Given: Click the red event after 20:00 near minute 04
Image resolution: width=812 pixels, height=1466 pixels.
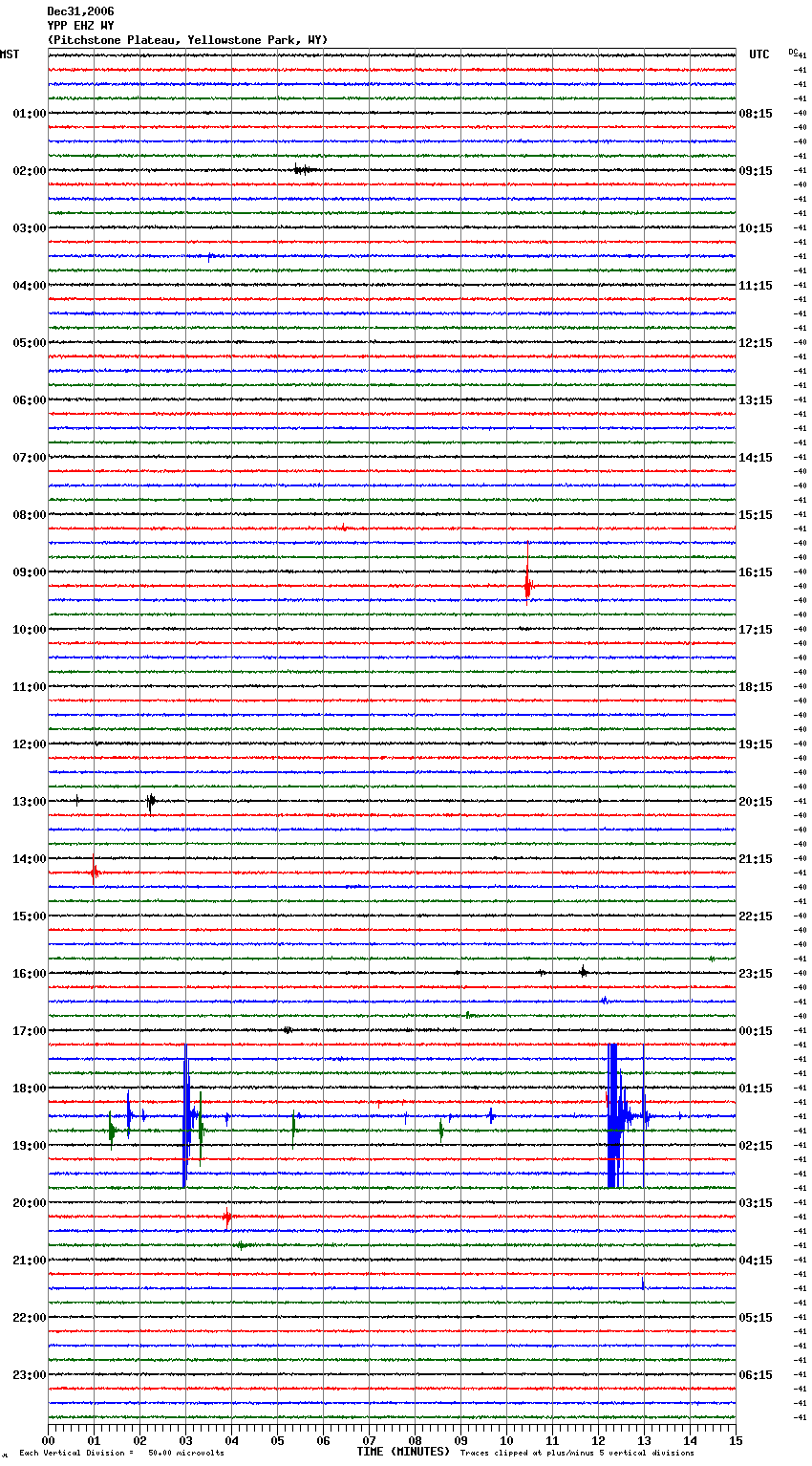Looking at the screenshot, I should (x=227, y=1217).
